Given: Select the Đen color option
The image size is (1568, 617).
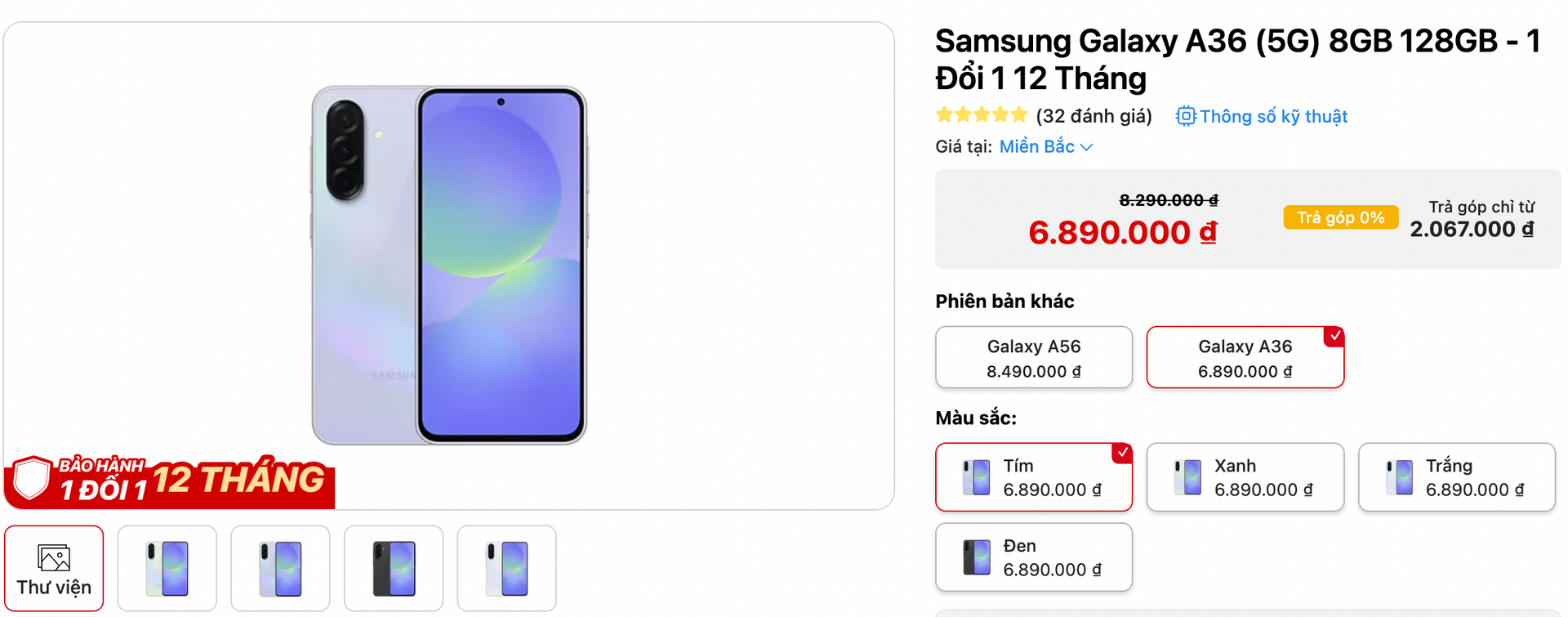Looking at the screenshot, I should point(1034,557).
